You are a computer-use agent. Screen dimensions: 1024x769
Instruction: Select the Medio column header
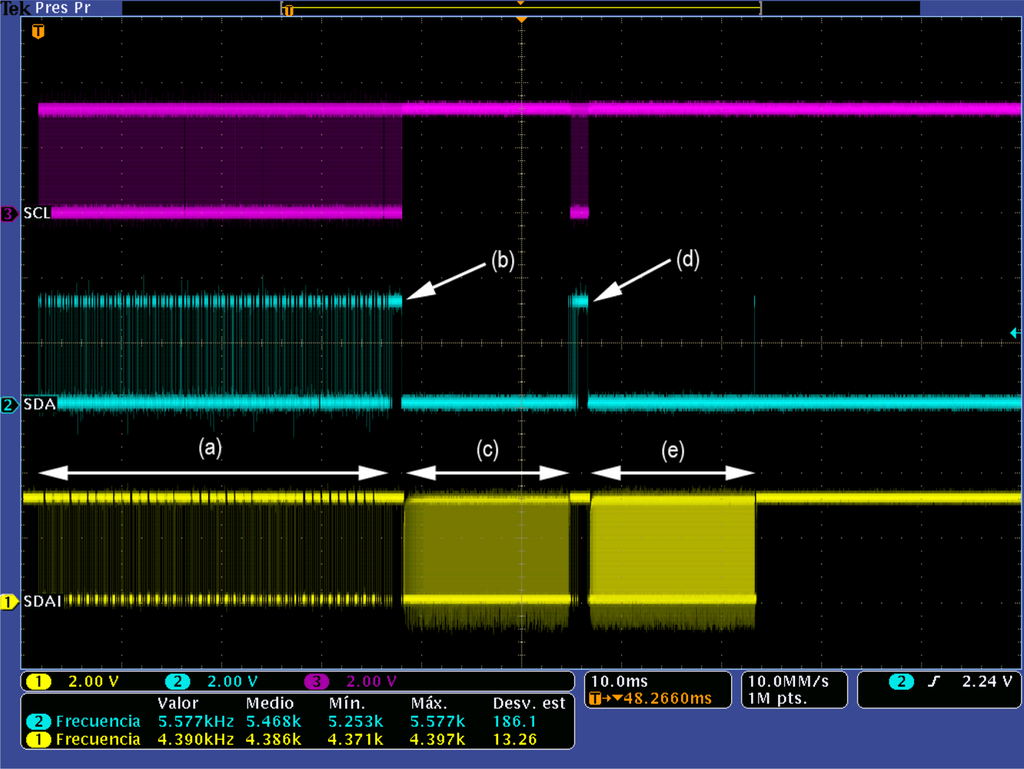(x=269, y=703)
